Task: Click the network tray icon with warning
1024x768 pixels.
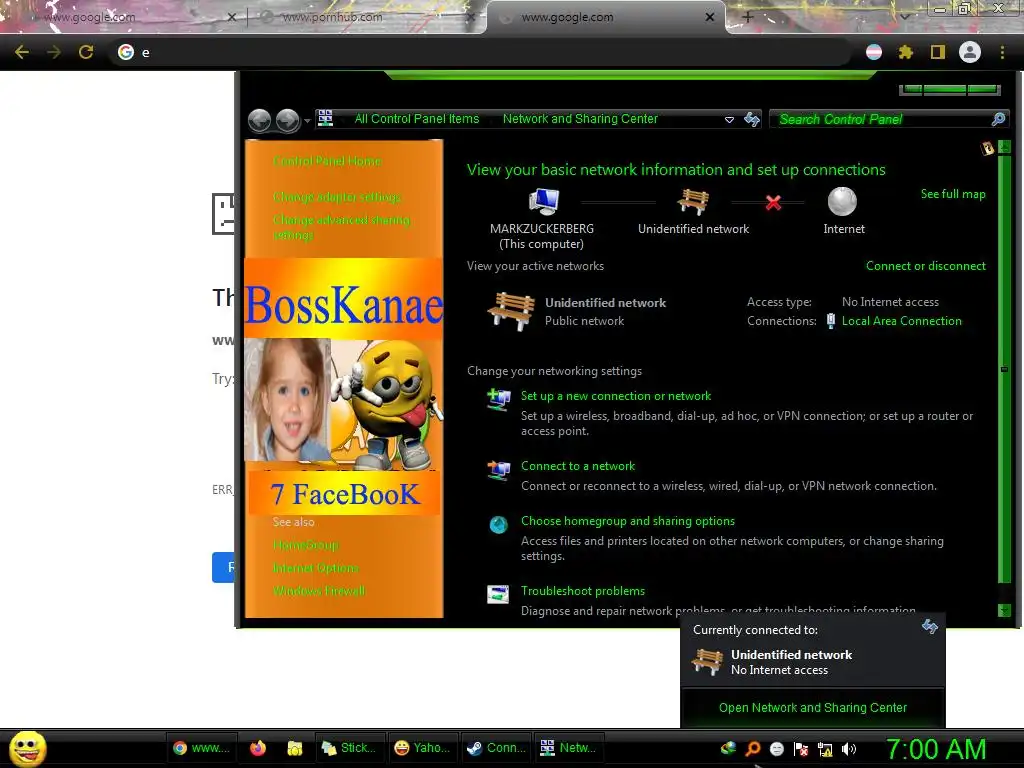Action: click(x=825, y=749)
